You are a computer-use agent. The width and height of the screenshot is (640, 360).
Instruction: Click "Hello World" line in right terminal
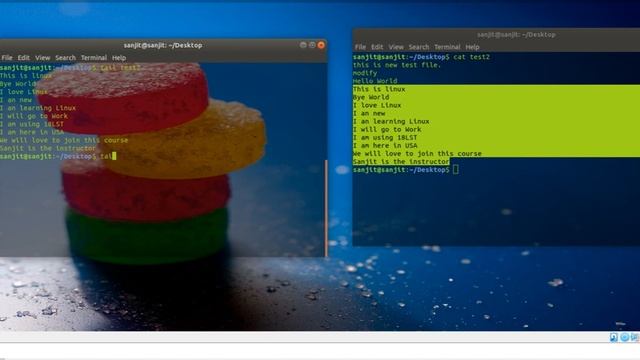(375, 81)
